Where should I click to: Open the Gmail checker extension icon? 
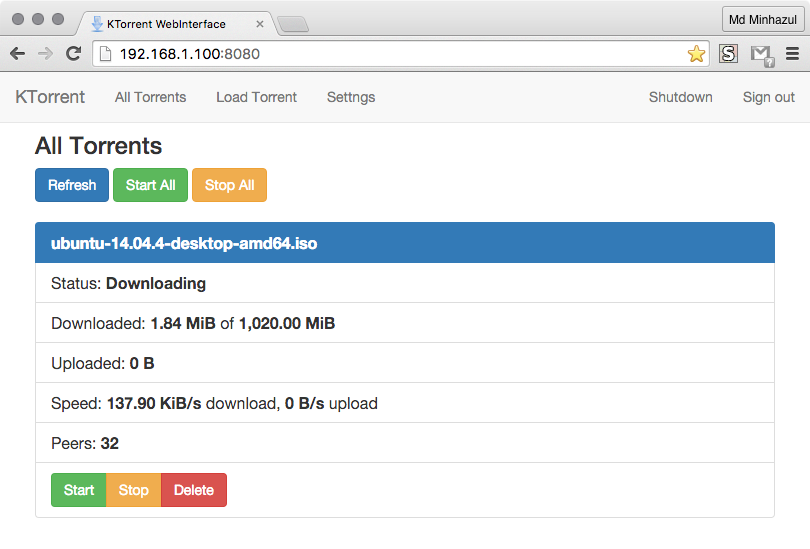coord(762,55)
